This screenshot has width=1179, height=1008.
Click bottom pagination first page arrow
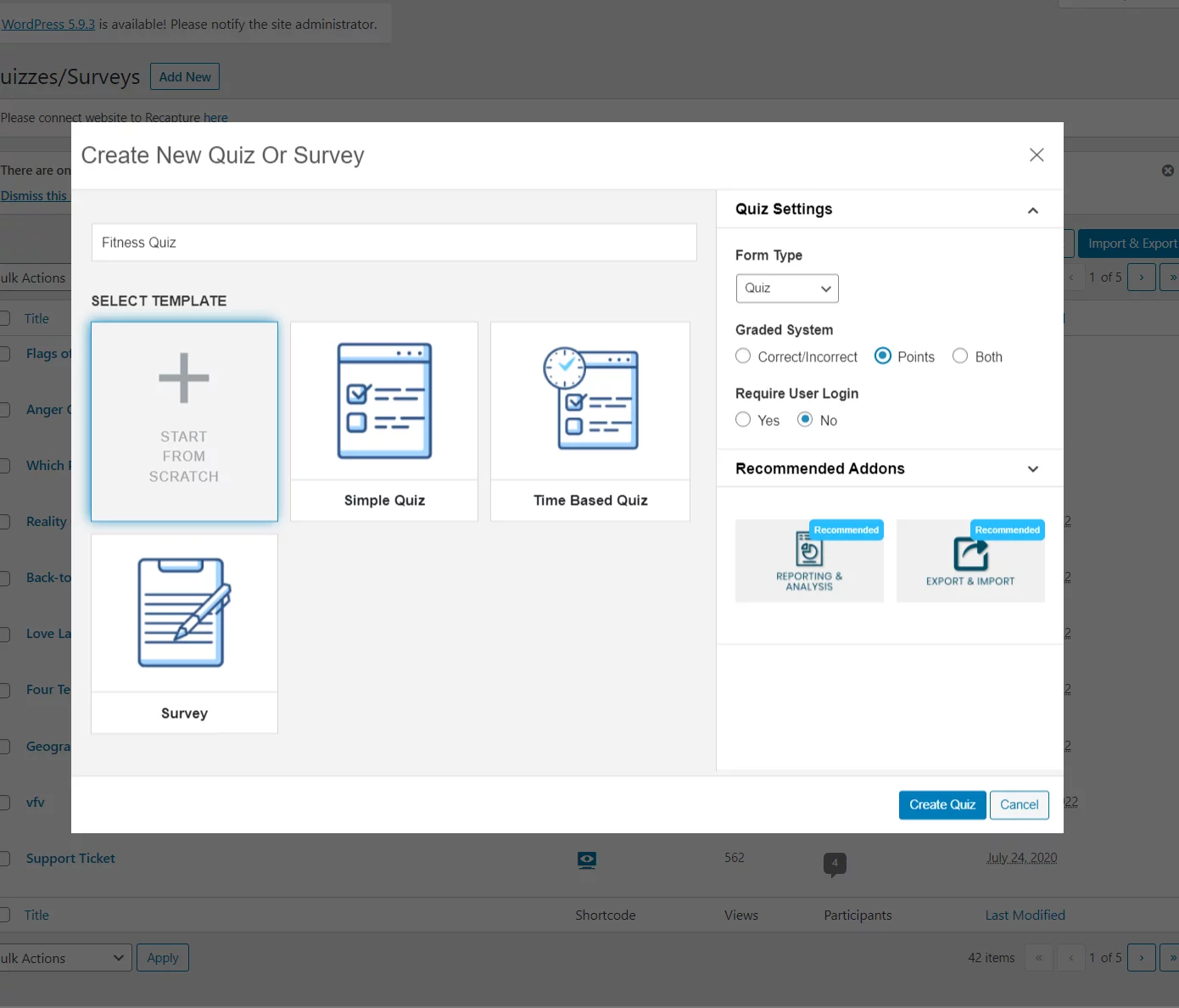1039,958
